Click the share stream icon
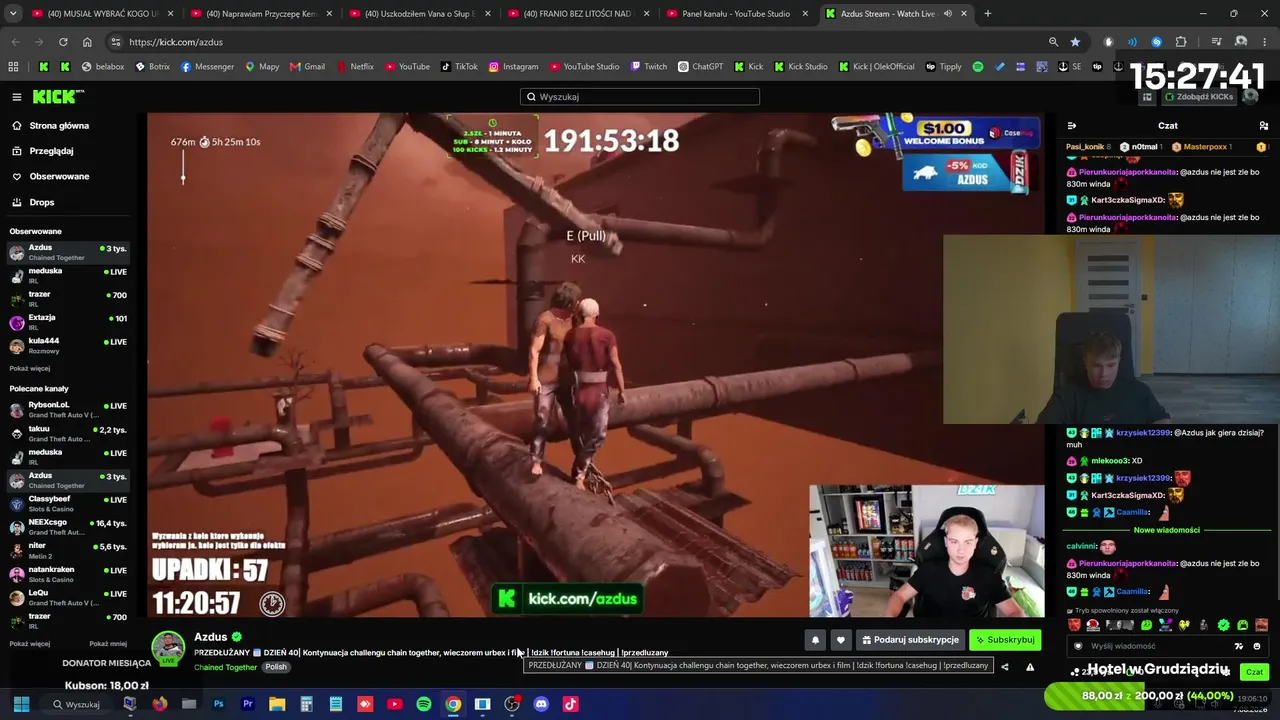This screenshot has height=720, width=1280. click(1004, 667)
